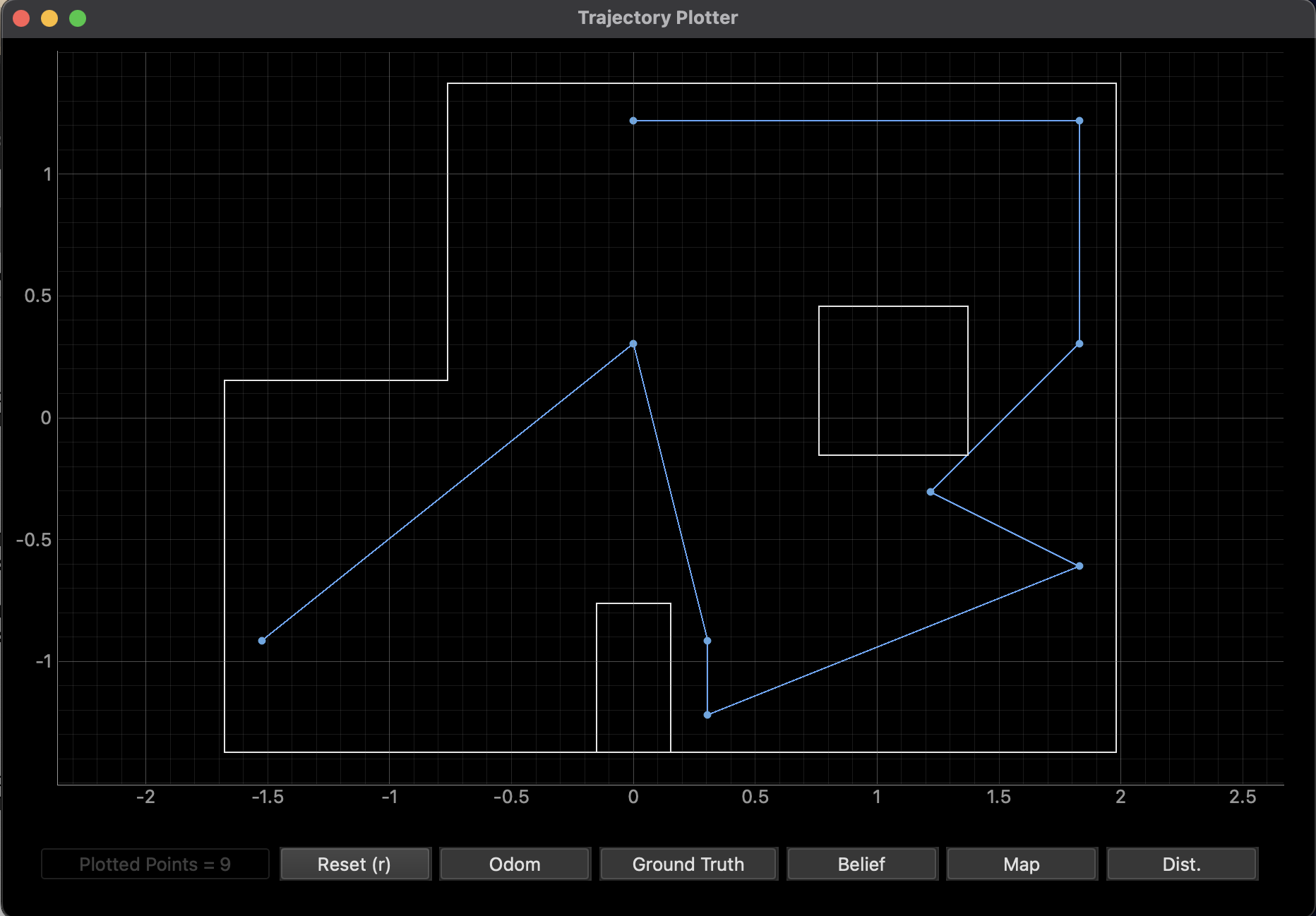Click the trajectory point at (-1.5, -0.9)
Image resolution: width=1316 pixels, height=916 pixels.
point(262,641)
